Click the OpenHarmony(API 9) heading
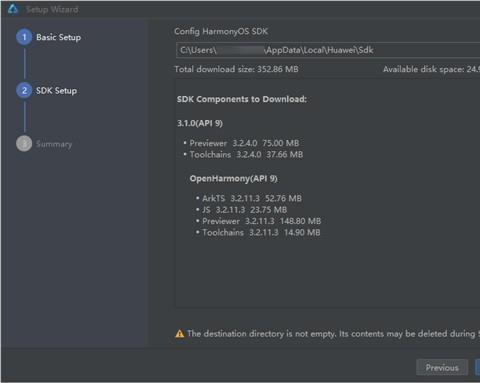The image size is (480, 383). [x=233, y=179]
